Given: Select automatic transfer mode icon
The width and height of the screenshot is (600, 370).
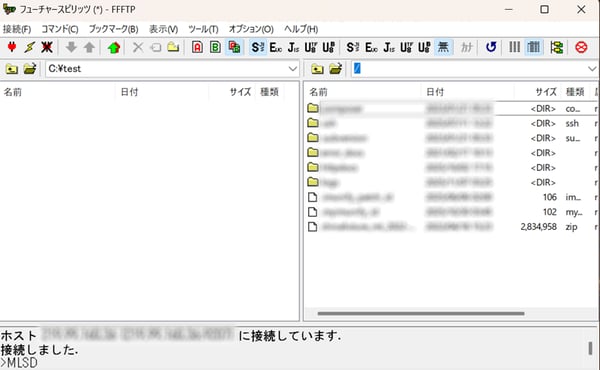Looking at the screenshot, I should click(234, 47).
